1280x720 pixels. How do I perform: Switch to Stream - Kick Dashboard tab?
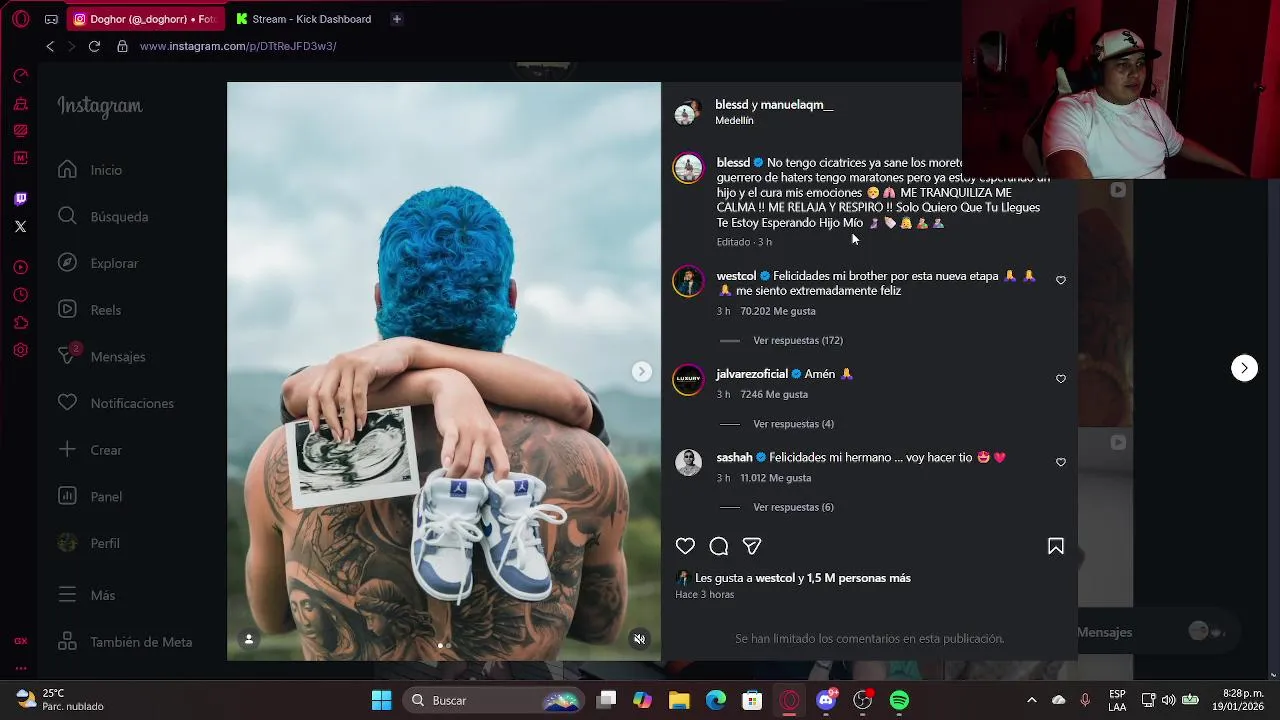click(x=305, y=19)
